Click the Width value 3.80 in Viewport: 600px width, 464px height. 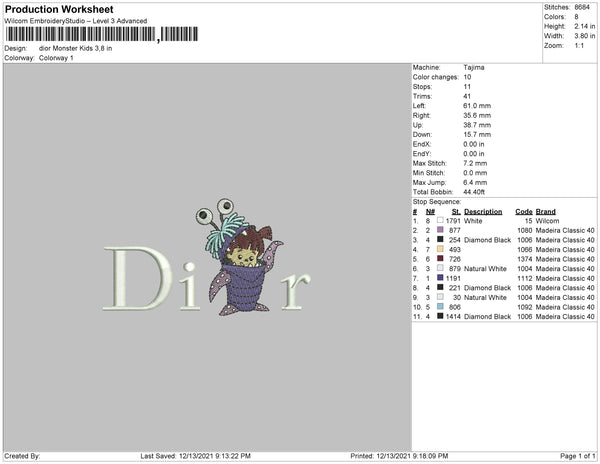584,36
